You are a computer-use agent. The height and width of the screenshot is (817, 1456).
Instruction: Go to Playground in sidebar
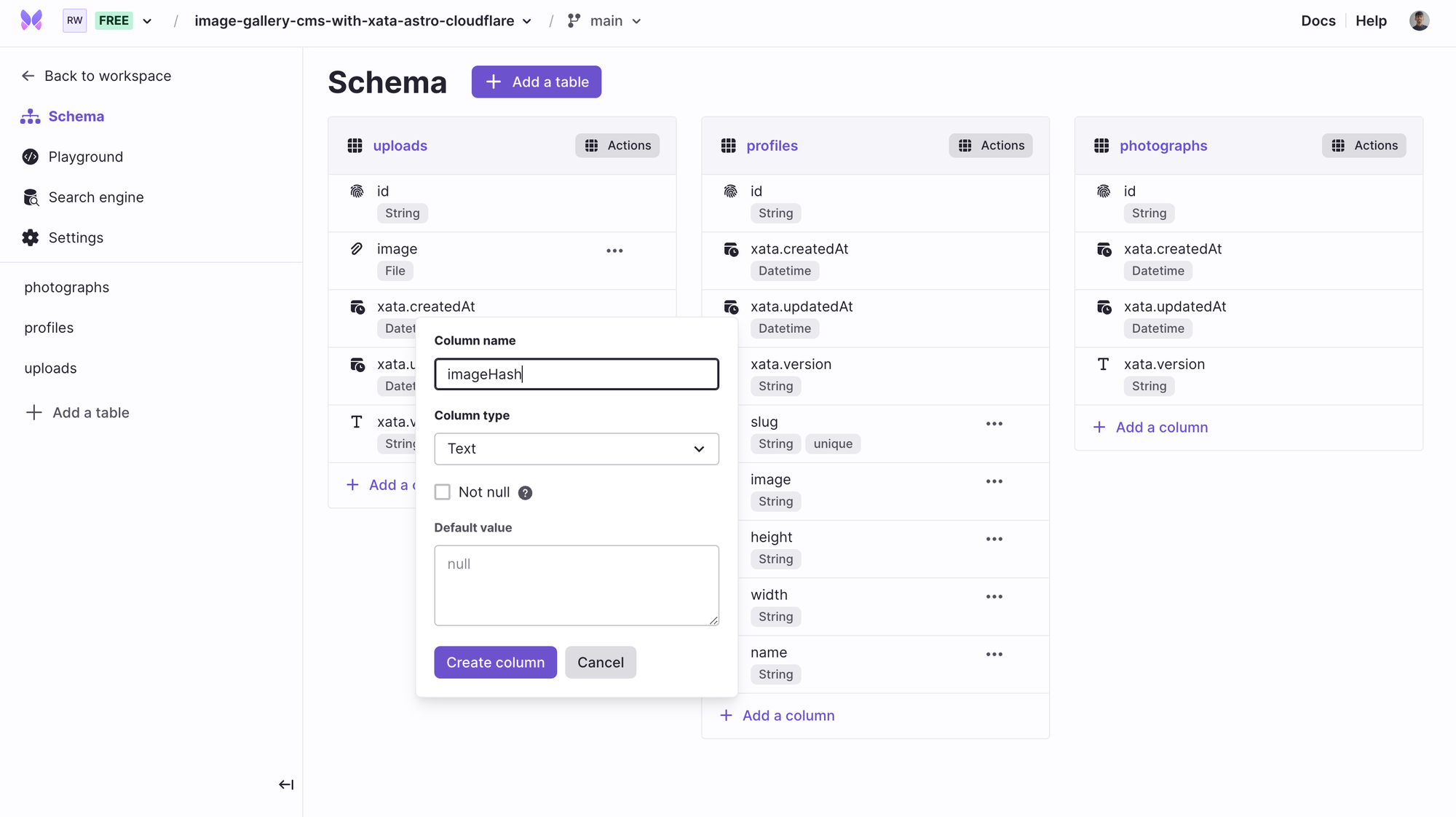tap(85, 157)
